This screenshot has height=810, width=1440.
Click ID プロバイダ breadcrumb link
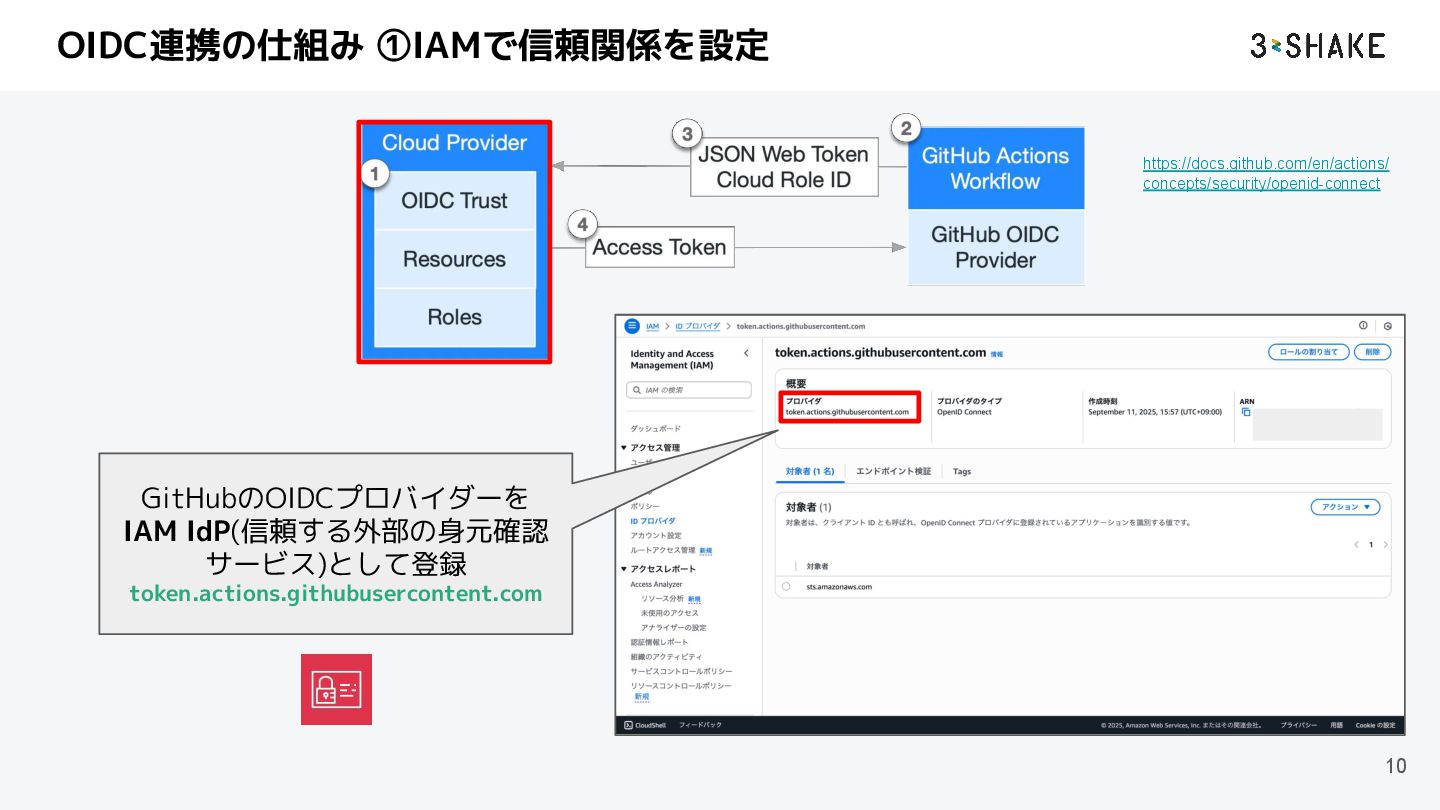(x=697, y=326)
